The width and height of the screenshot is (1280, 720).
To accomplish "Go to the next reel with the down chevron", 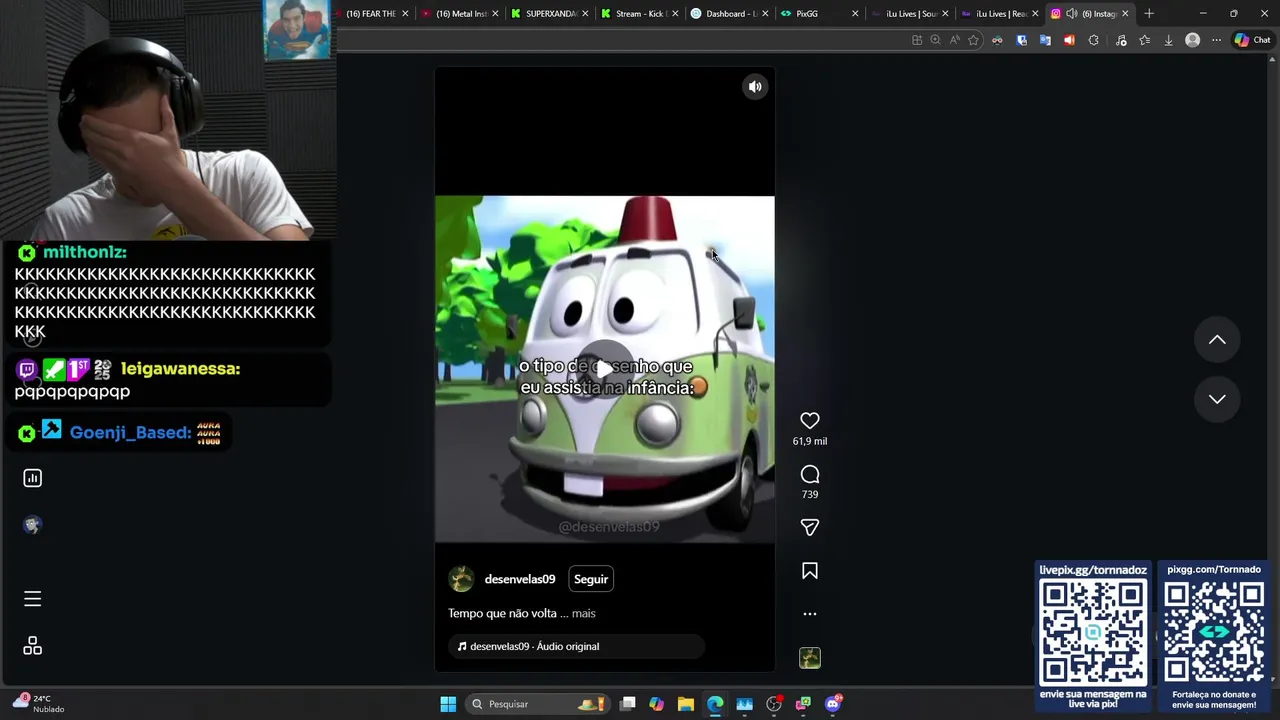I will (x=1217, y=399).
